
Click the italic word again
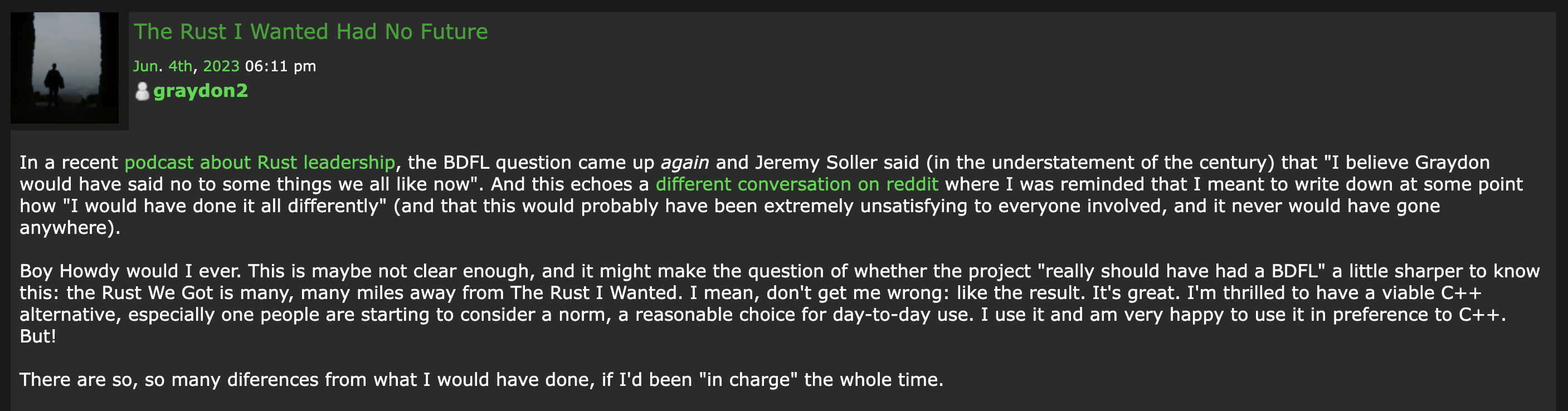pyautogui.click(x=685, y=163)
